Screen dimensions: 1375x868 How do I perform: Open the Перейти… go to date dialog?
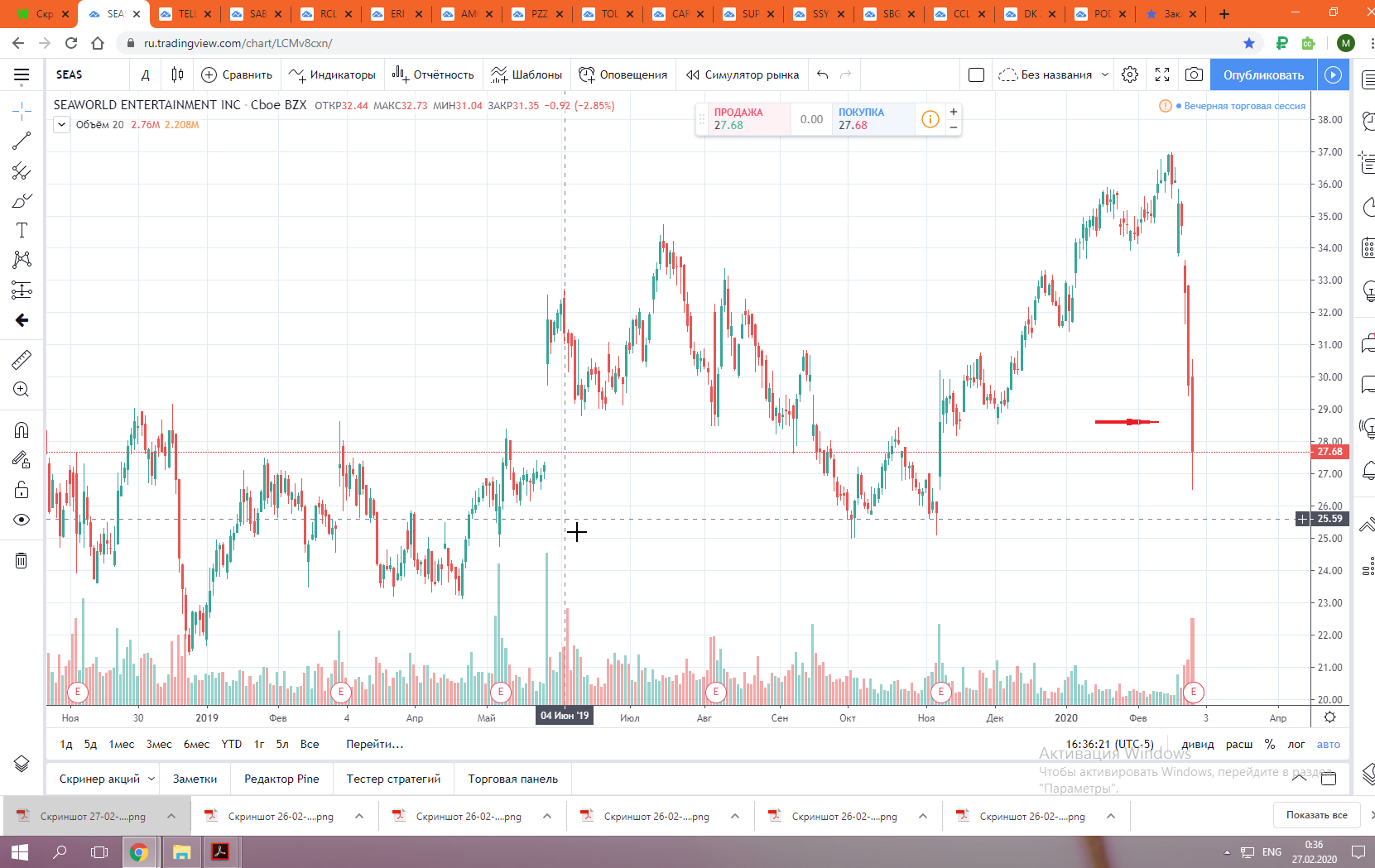click(375, 744)
